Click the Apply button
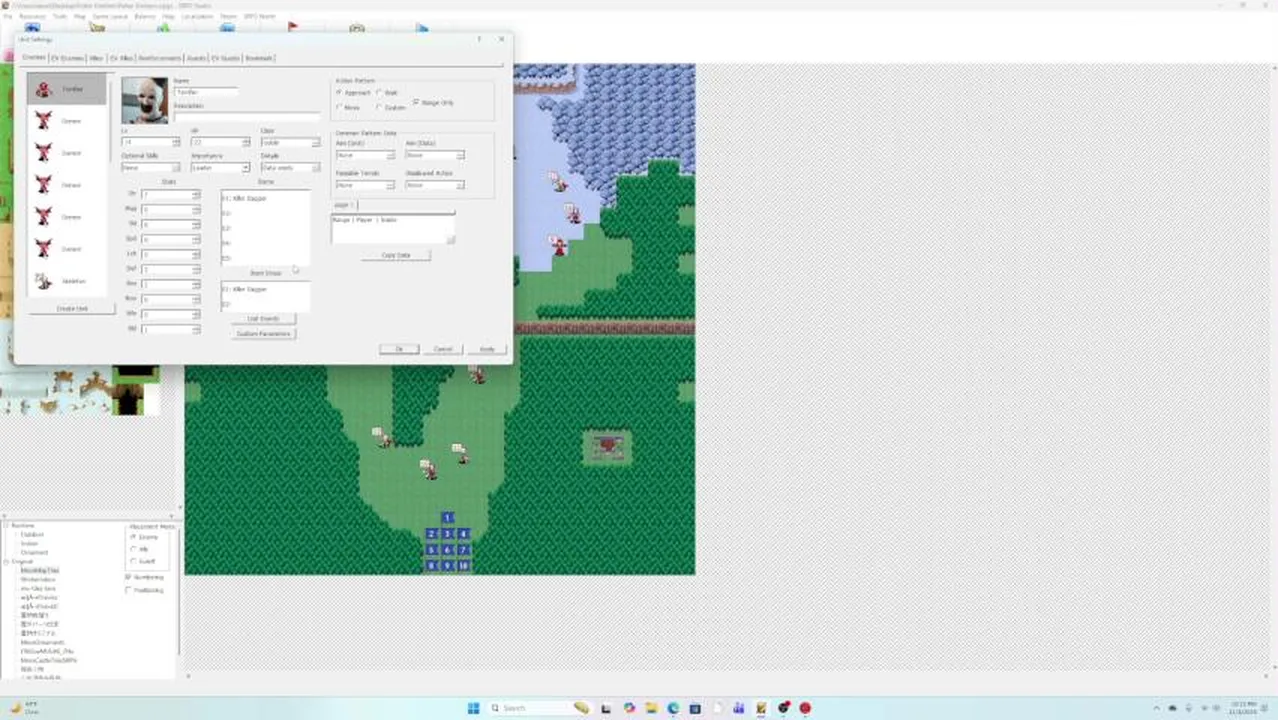 pos(487,349)
